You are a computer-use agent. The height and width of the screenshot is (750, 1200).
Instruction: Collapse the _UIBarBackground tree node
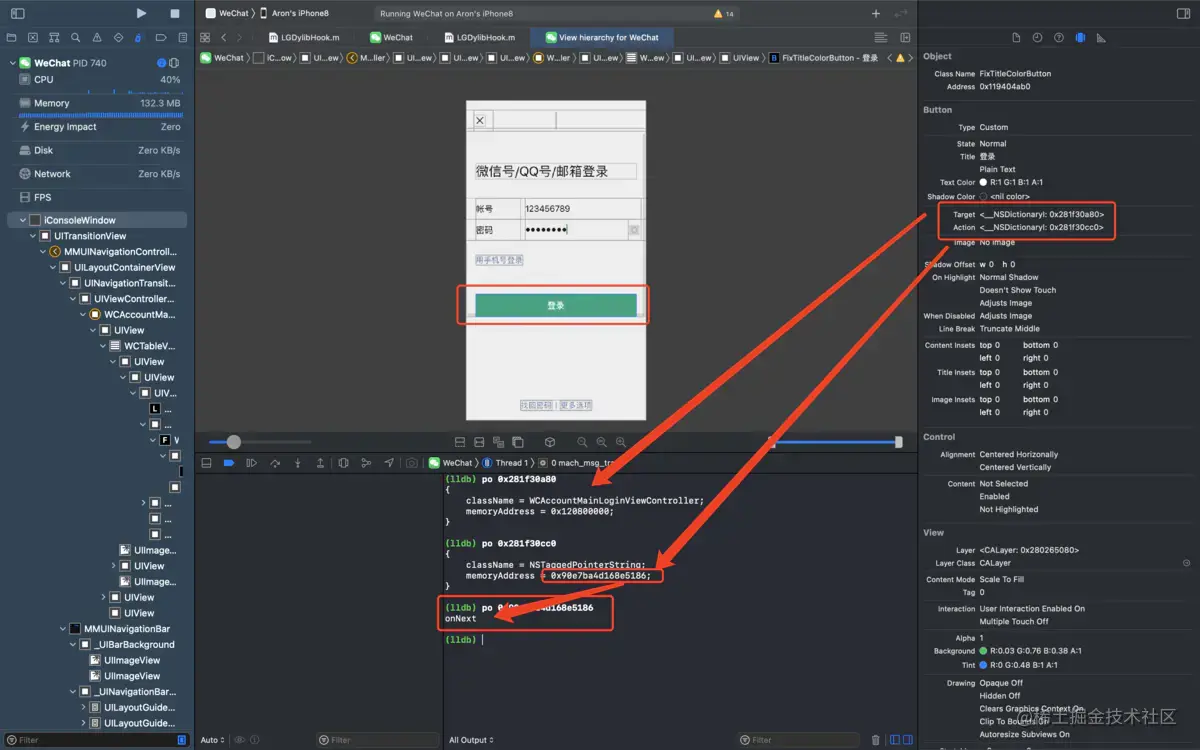point(73,645)
